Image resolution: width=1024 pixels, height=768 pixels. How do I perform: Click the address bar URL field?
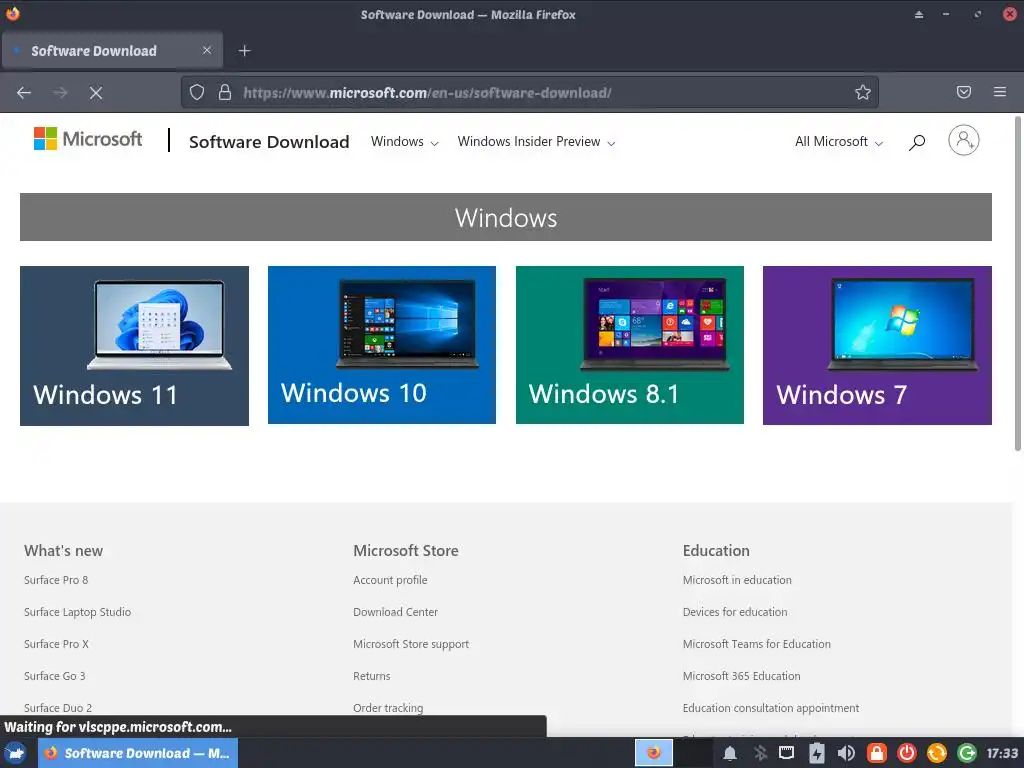529,92
